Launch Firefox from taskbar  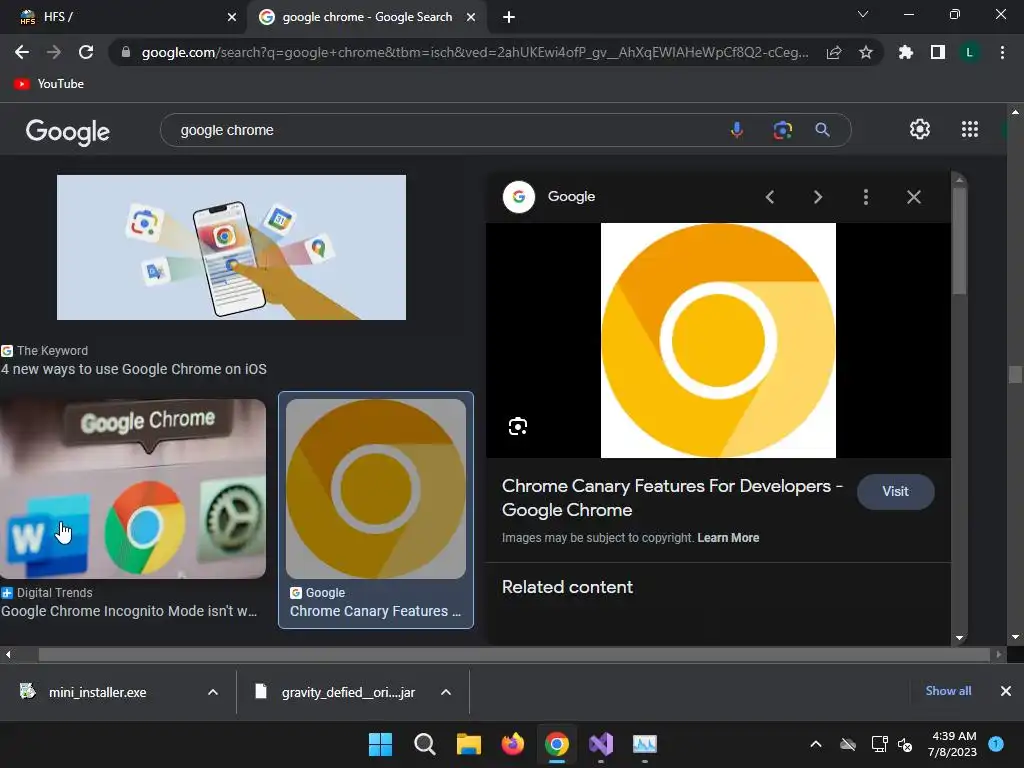click(513, 744)
